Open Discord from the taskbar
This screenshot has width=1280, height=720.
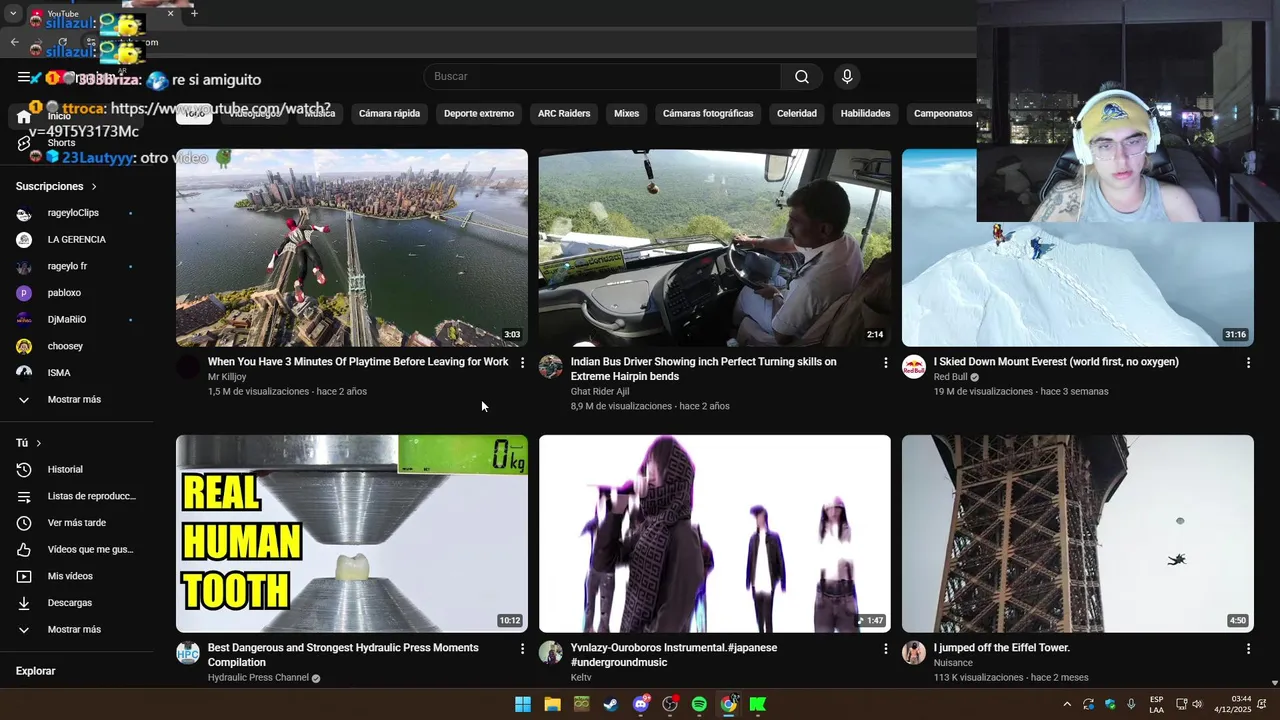click(640, 704)
